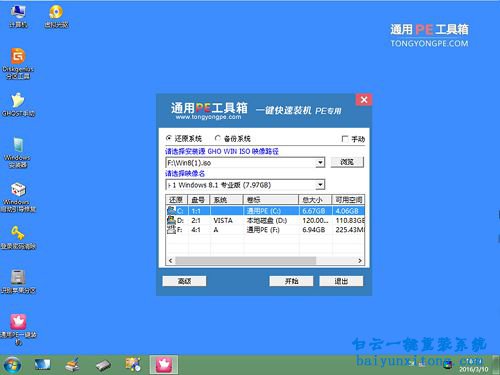Expand the Windows 8.1 image name dropdown
This screenshot has height=375, width=500.
point(320,185)
